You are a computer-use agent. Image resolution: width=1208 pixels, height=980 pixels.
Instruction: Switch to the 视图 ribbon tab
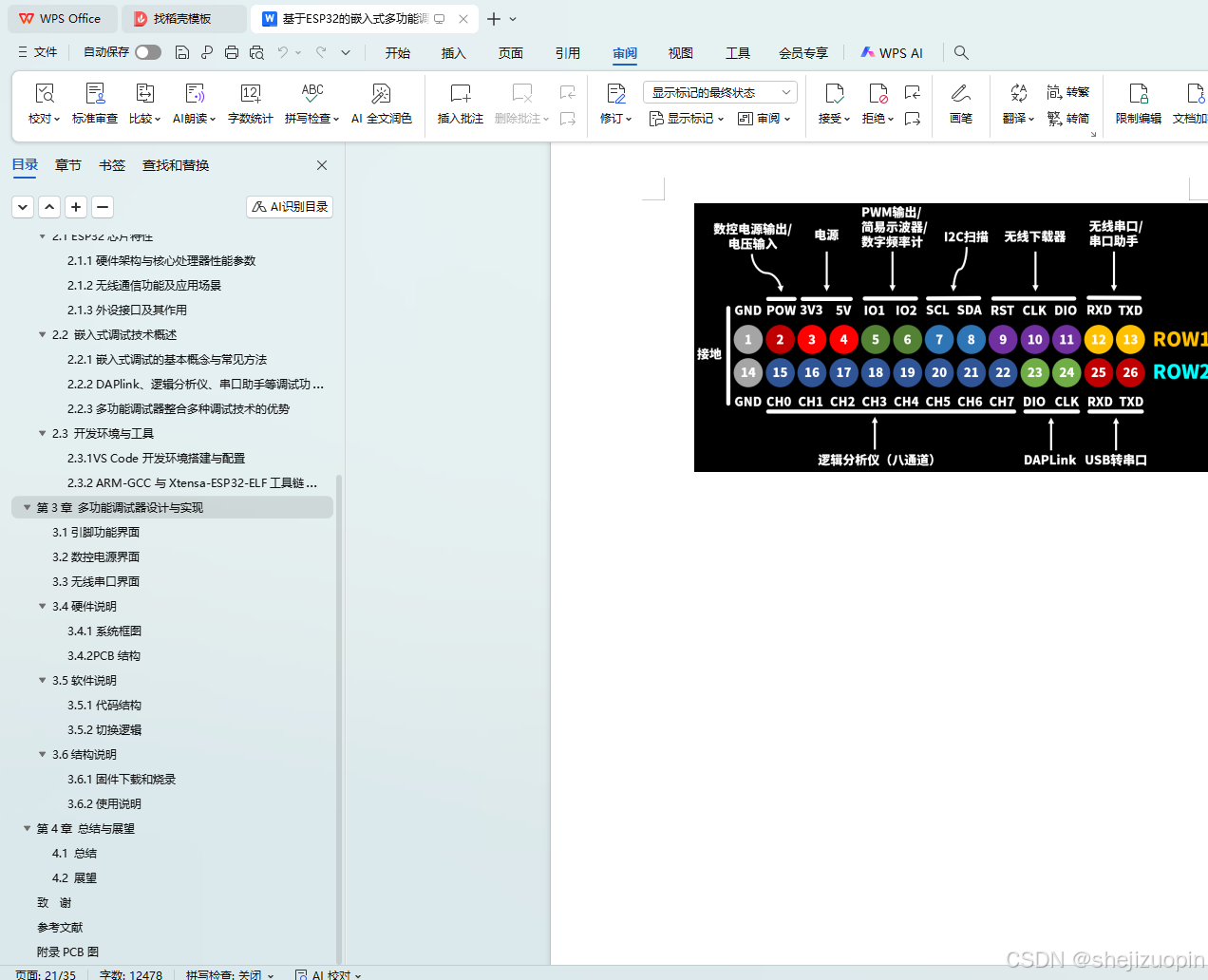[680, 53]
